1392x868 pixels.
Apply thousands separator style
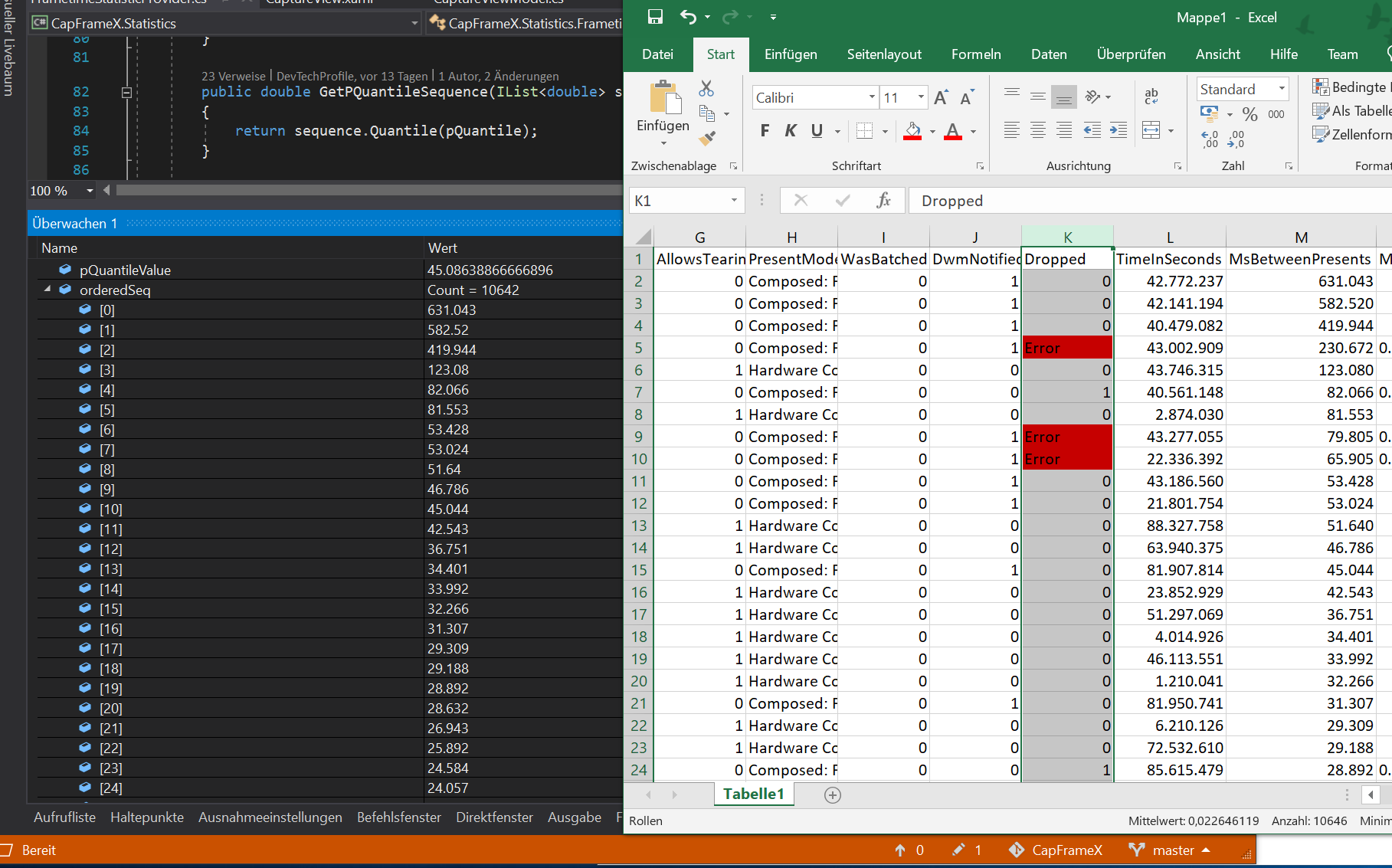point(1276,114)
